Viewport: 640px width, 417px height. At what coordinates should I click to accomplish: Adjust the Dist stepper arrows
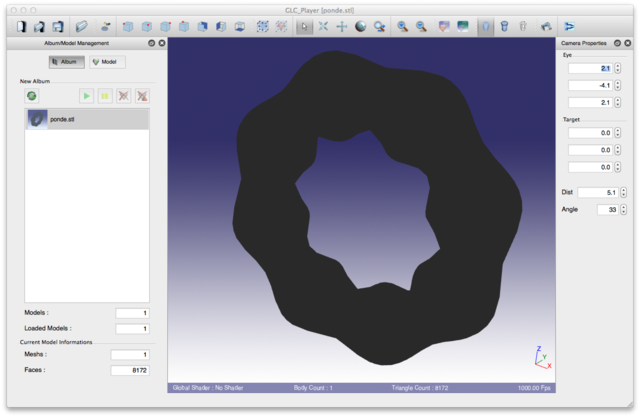tap(623, 193)
